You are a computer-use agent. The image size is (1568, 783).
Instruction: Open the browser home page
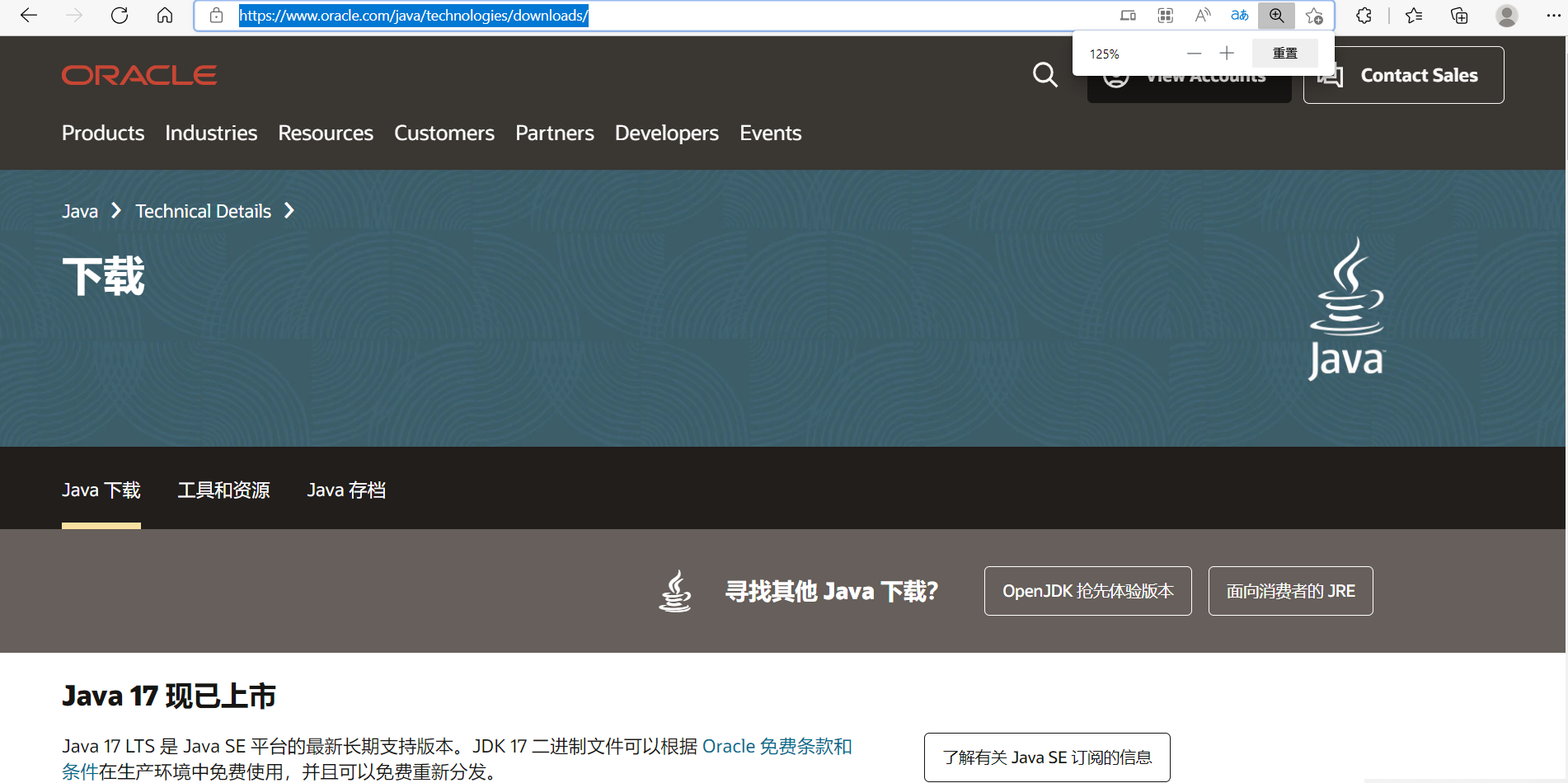click(x=165, y=16)
